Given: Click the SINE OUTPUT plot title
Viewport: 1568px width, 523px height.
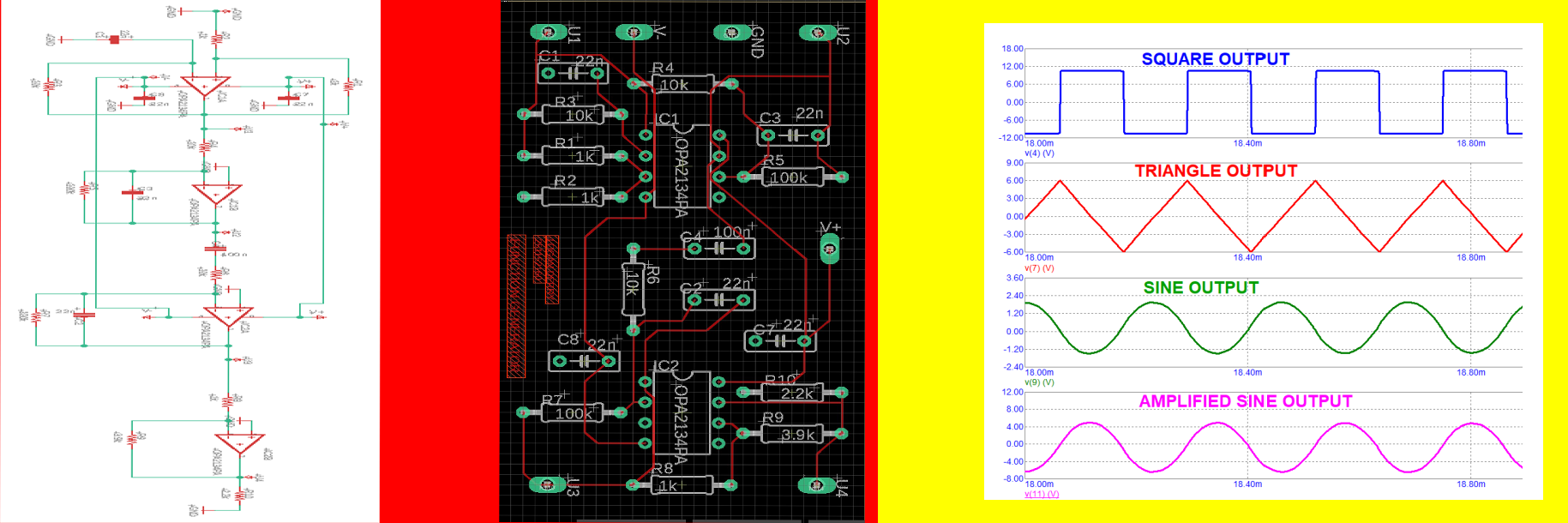Looking at the screenshot, I should tap(1200, 287).
